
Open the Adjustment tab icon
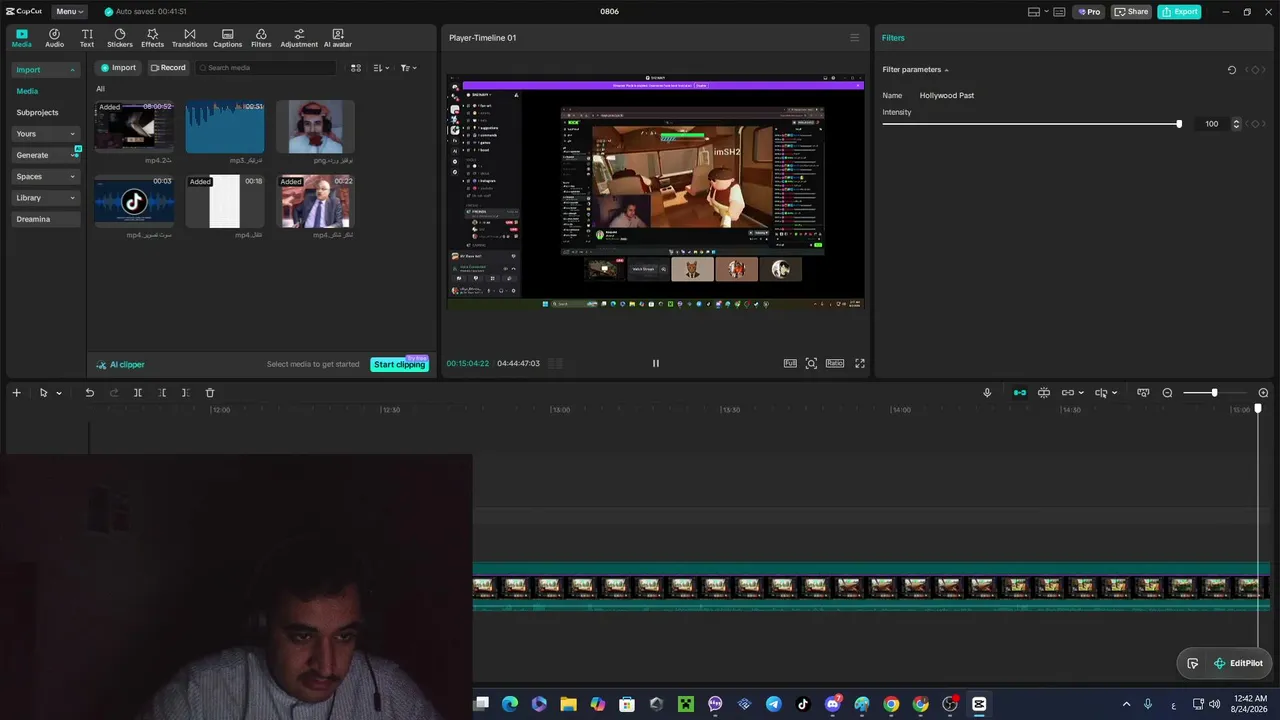click(x=299, y=38)
